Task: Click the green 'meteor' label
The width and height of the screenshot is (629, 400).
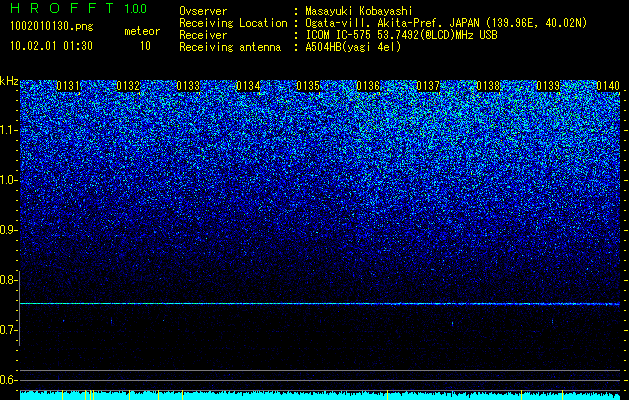Action: click(x=142, y=31)
